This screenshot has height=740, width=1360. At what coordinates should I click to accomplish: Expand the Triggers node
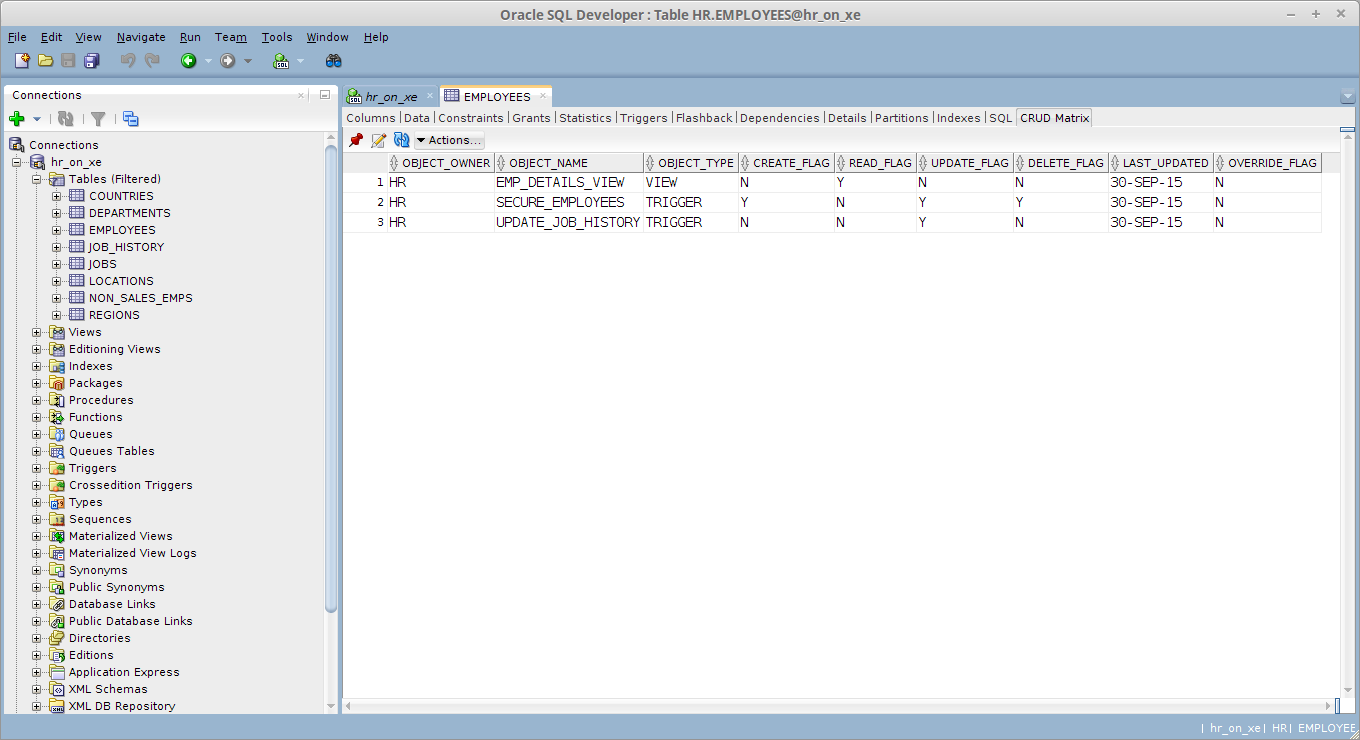point(37,468)
